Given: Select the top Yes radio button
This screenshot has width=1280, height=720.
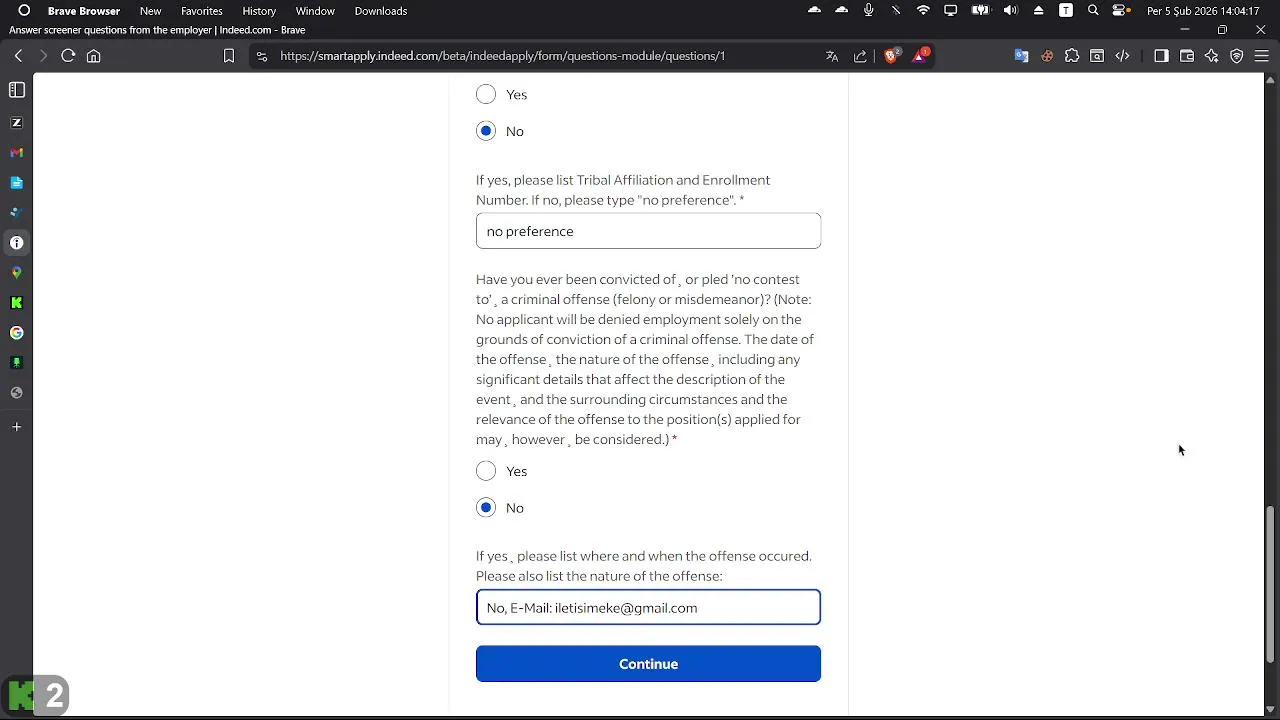Looking at the screenshot, I should (x=486, y=95).
